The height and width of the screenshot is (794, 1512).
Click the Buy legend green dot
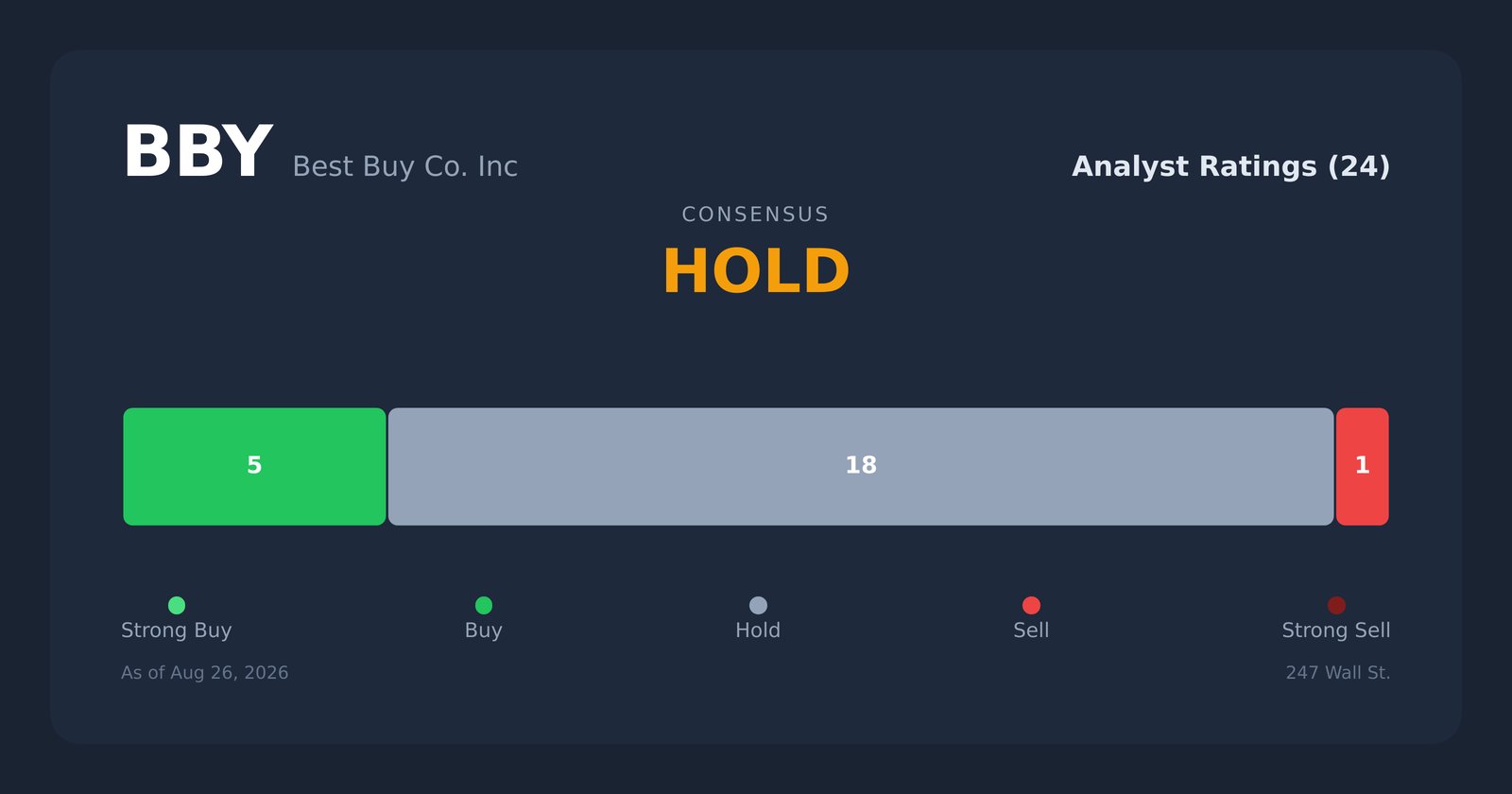484,605
